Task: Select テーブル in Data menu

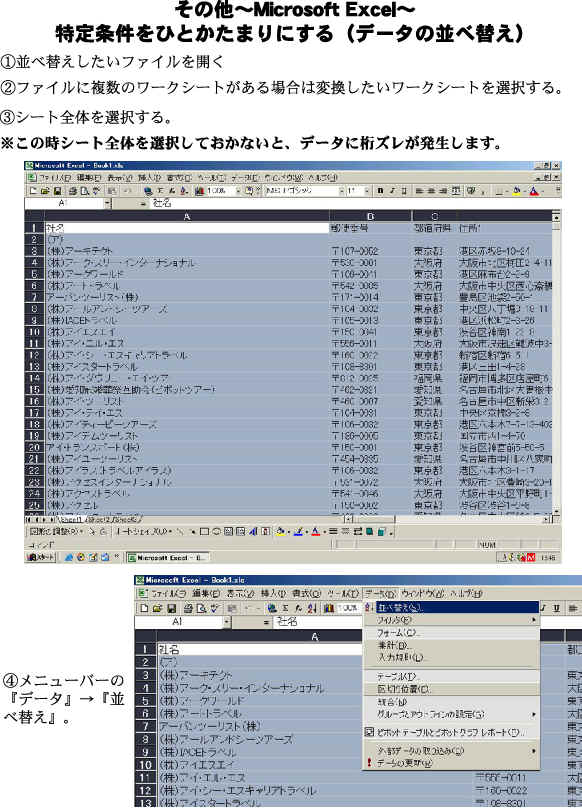Action: tap(451, 676)
